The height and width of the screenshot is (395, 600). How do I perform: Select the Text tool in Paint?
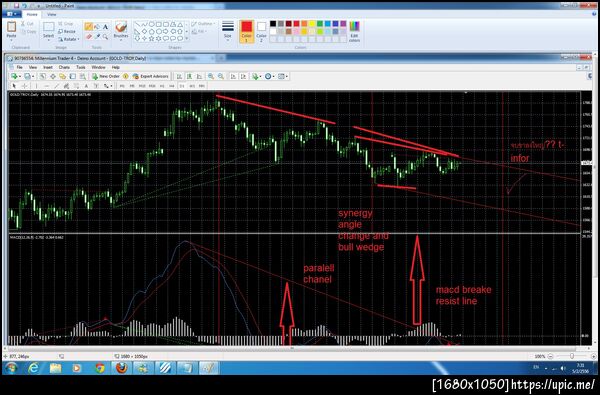pyautogui.click(x=105, y=27)
